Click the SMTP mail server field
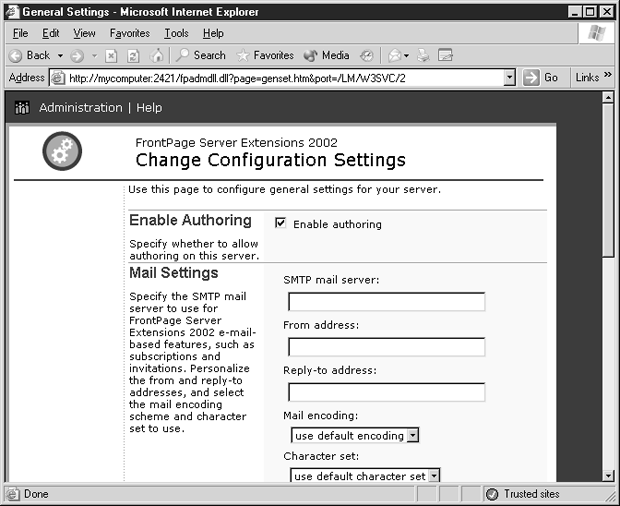The image size is (620, 506). coord(386,302)
